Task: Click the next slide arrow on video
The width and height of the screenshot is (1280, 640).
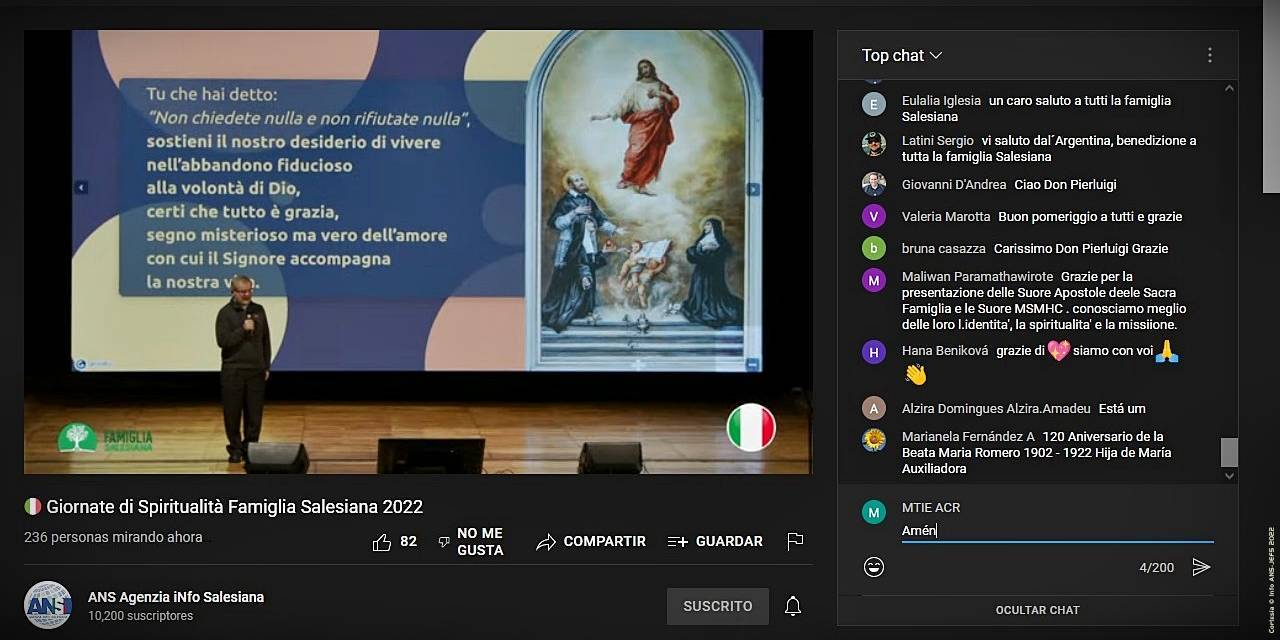Action: (753, 189)
